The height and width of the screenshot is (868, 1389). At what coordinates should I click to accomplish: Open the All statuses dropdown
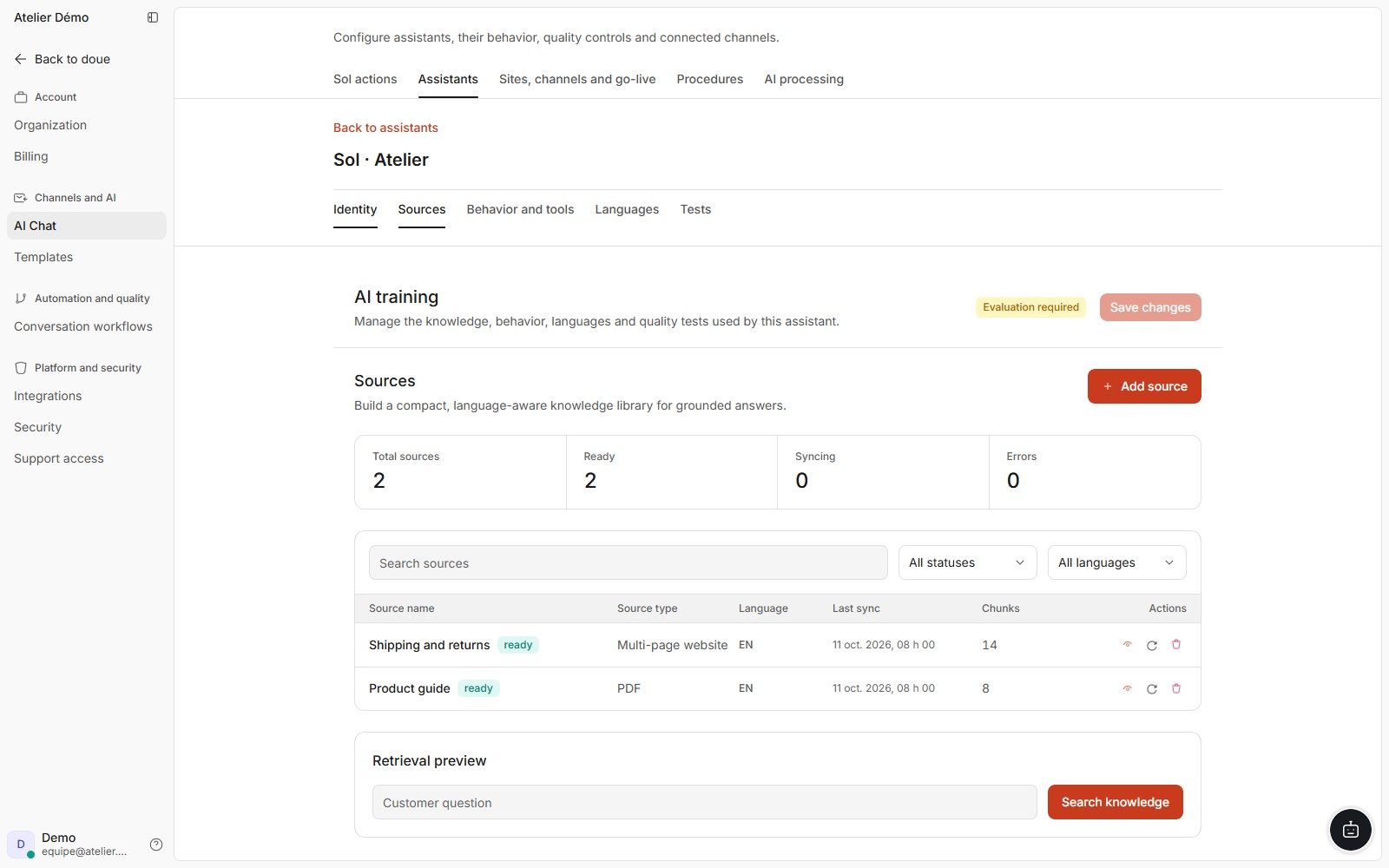coord(967,562)
